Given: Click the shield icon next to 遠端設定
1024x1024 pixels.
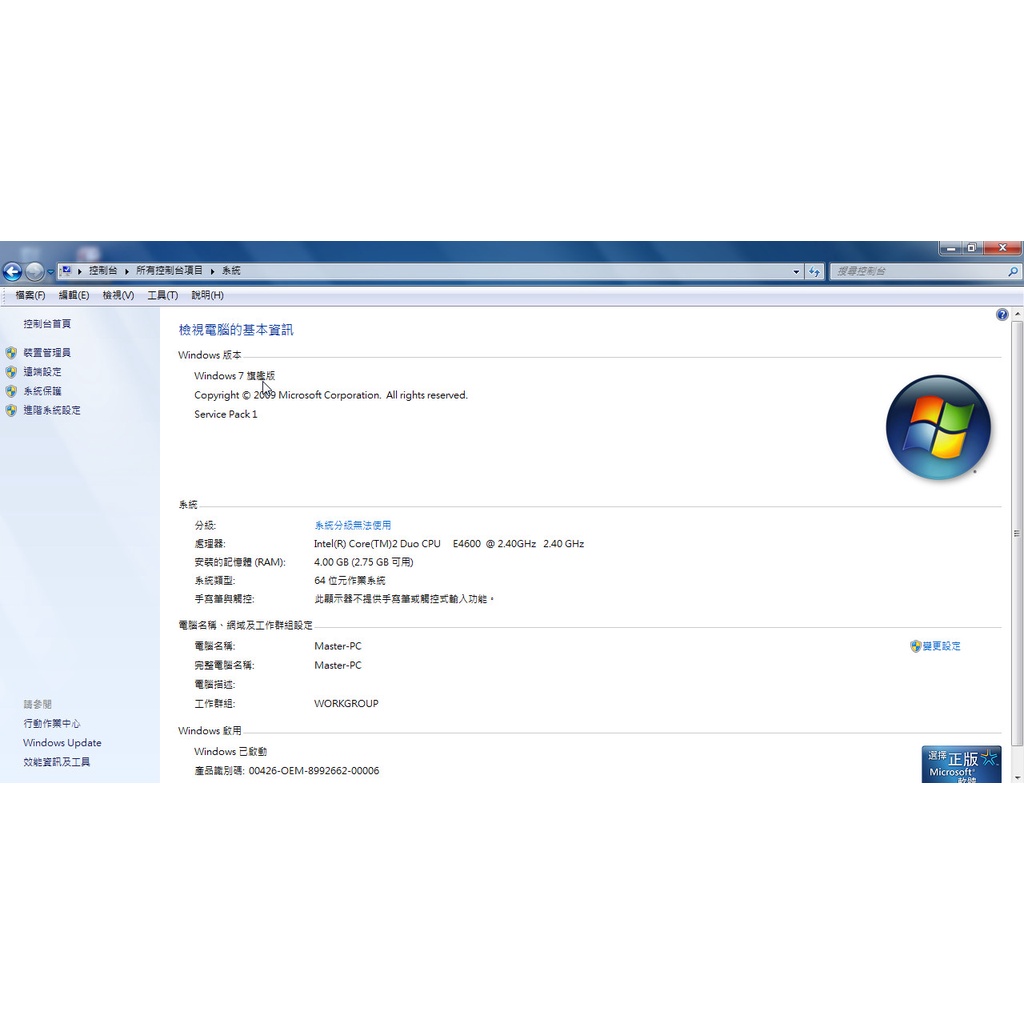Looking at the screenshot, I should click(x=11, y=372).
